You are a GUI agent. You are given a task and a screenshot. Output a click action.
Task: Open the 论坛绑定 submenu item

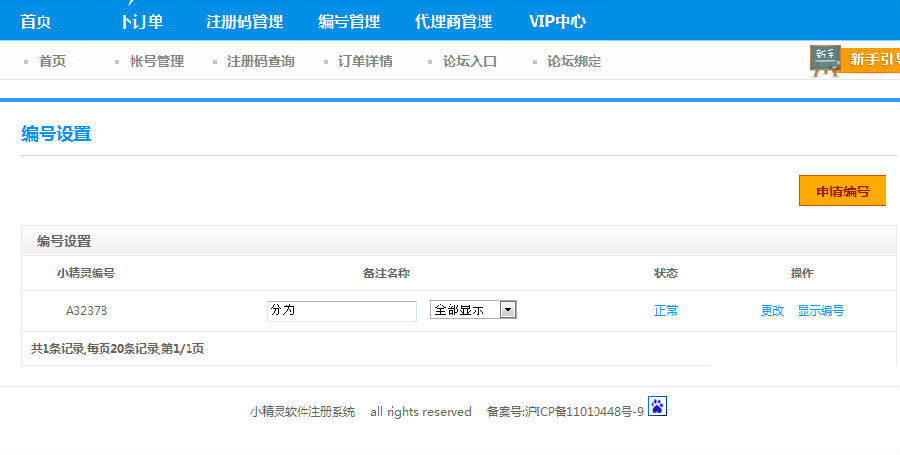click(574, 61)
